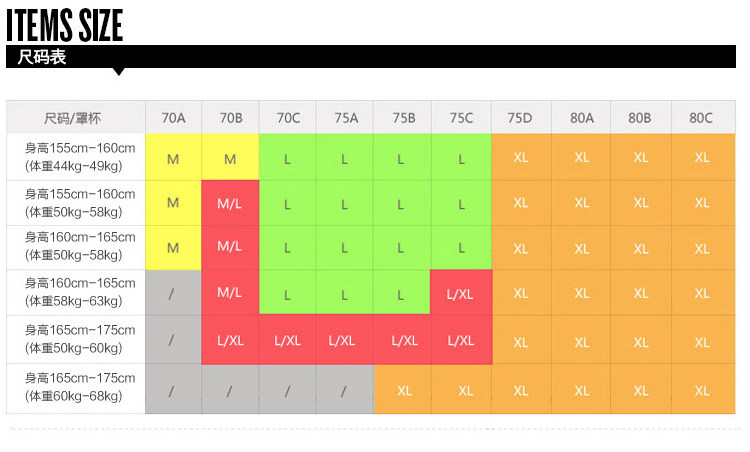
Task: Click the red M/L cell in 50kg-58kg 155cm row
Action: (x=230, y=203)
